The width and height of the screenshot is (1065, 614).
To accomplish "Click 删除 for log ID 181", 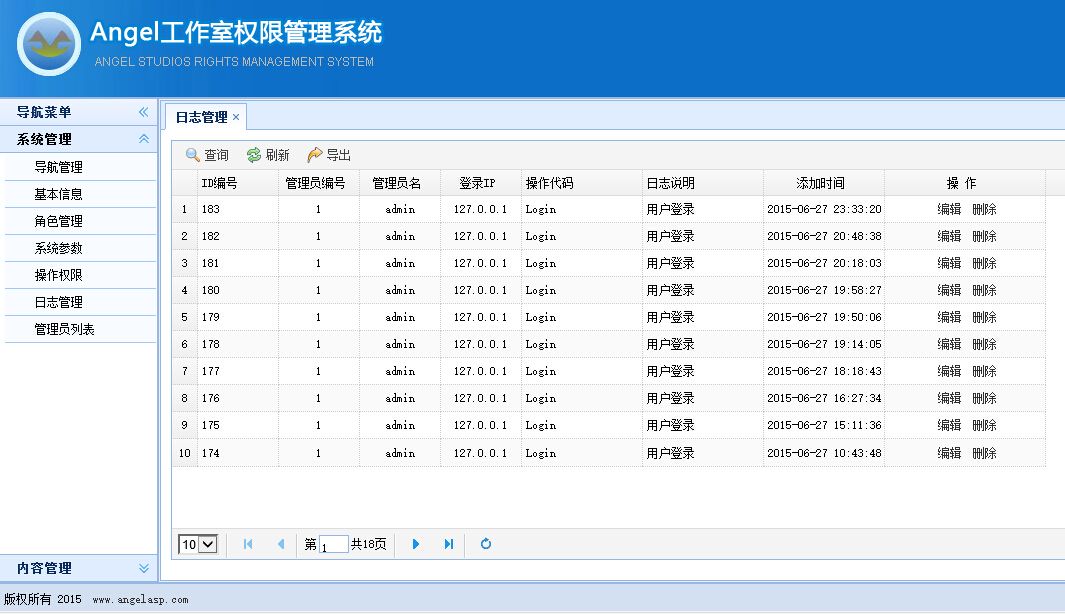I will pos(984,264).
